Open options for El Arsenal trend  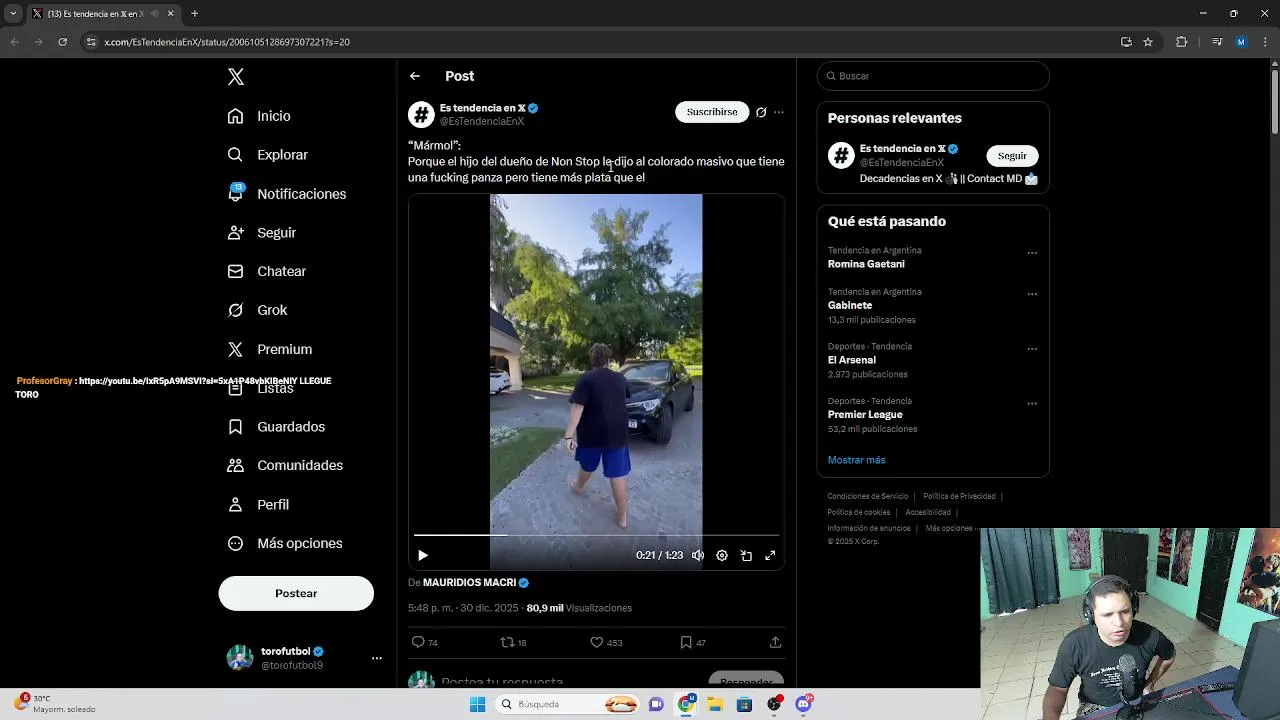point(1032,349)
